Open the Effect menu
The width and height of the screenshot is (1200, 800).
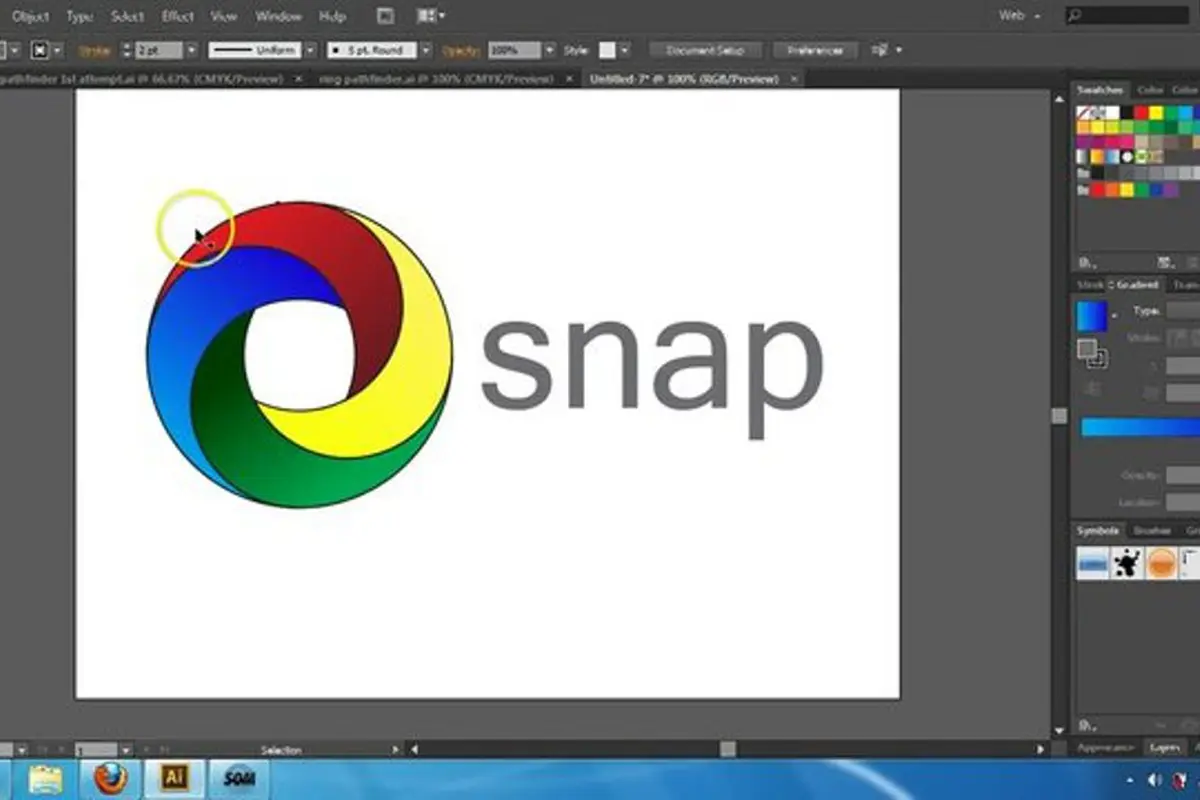click(x=178, y=16)
